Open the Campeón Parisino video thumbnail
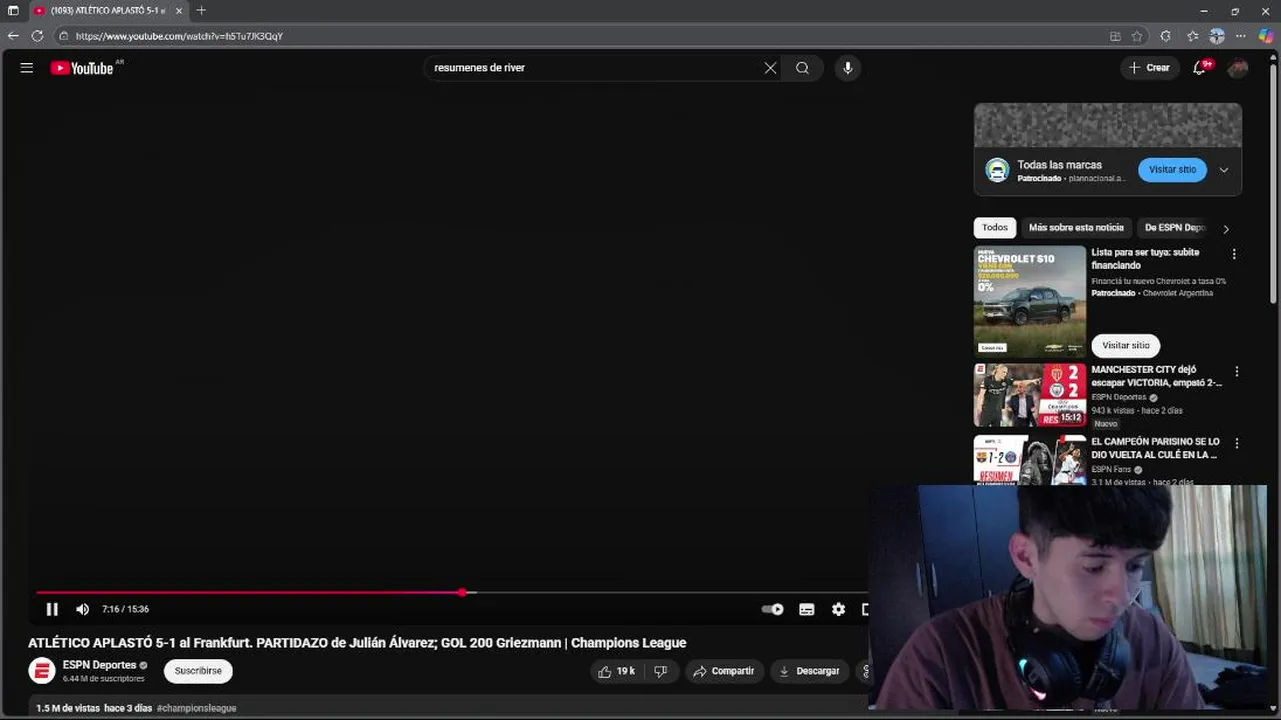Image resolution: width=1281 pixels, height=720 pixels. 1030,460
